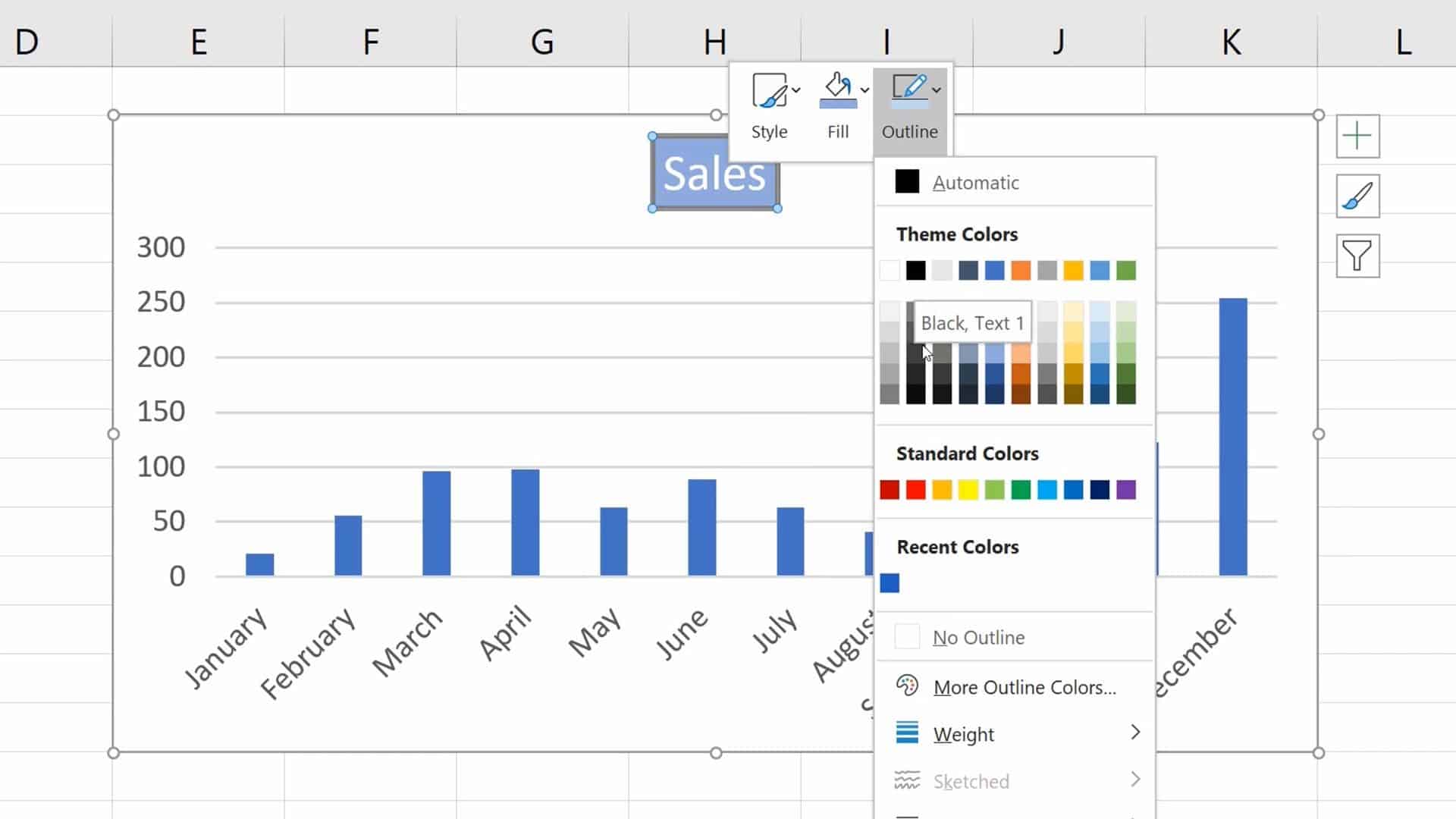Pick the light gray theme color swatch
This screenshot has width=1456, height=819.
pyautogui.click(x=942, y=271)
